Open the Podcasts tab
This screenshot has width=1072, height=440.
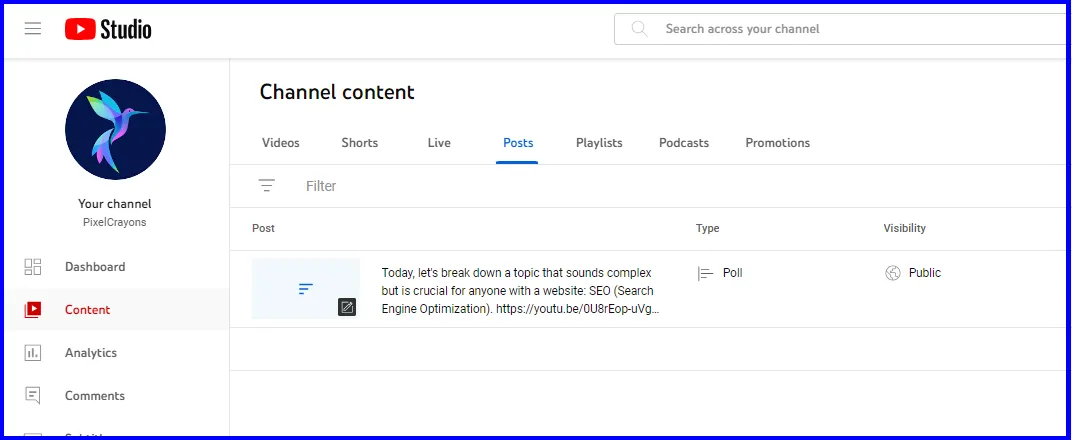click(684, 143)
